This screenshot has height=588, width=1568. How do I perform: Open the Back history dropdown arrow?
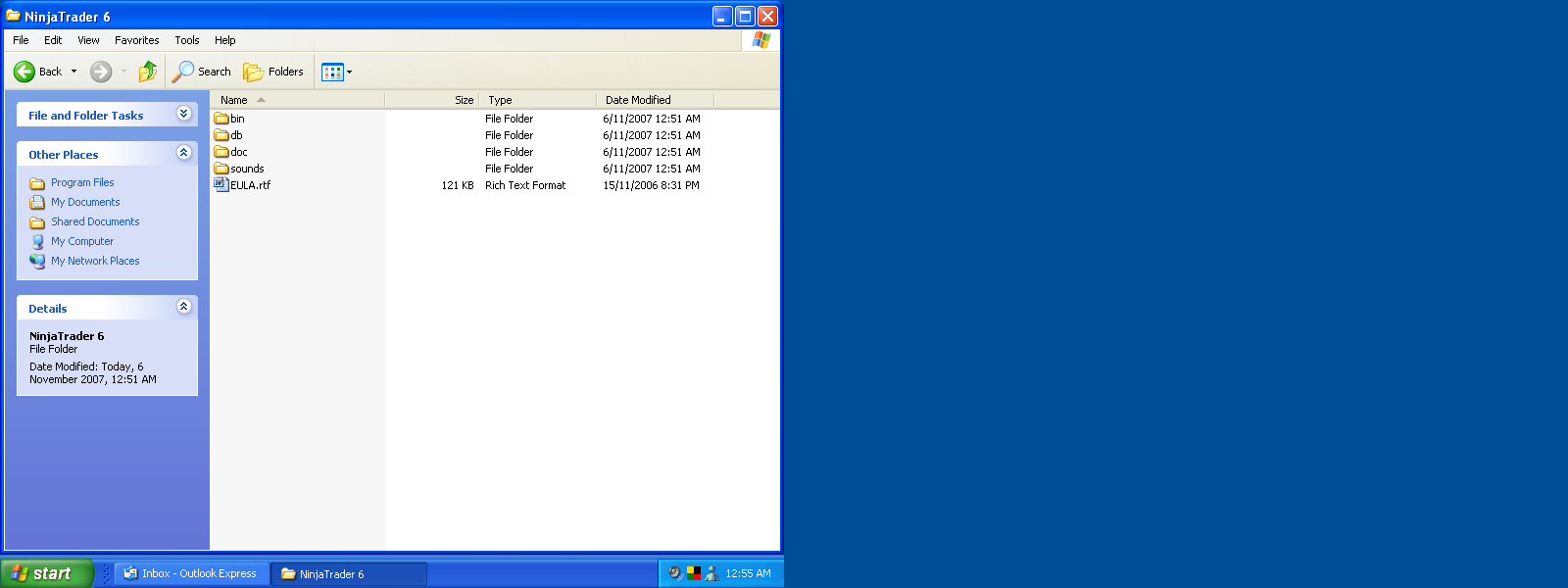tap(73, 72)
